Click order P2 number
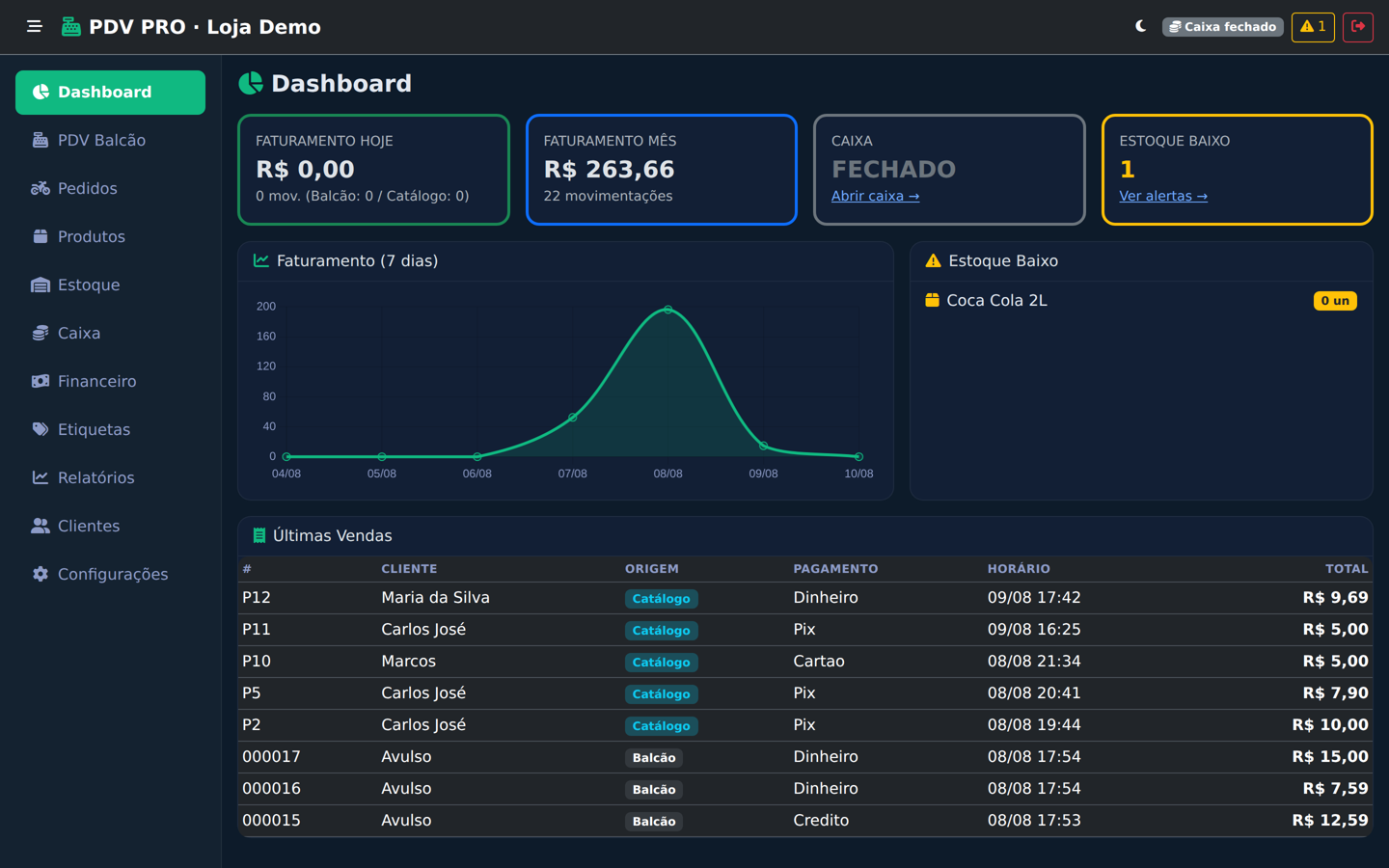 tap(252, 725)
